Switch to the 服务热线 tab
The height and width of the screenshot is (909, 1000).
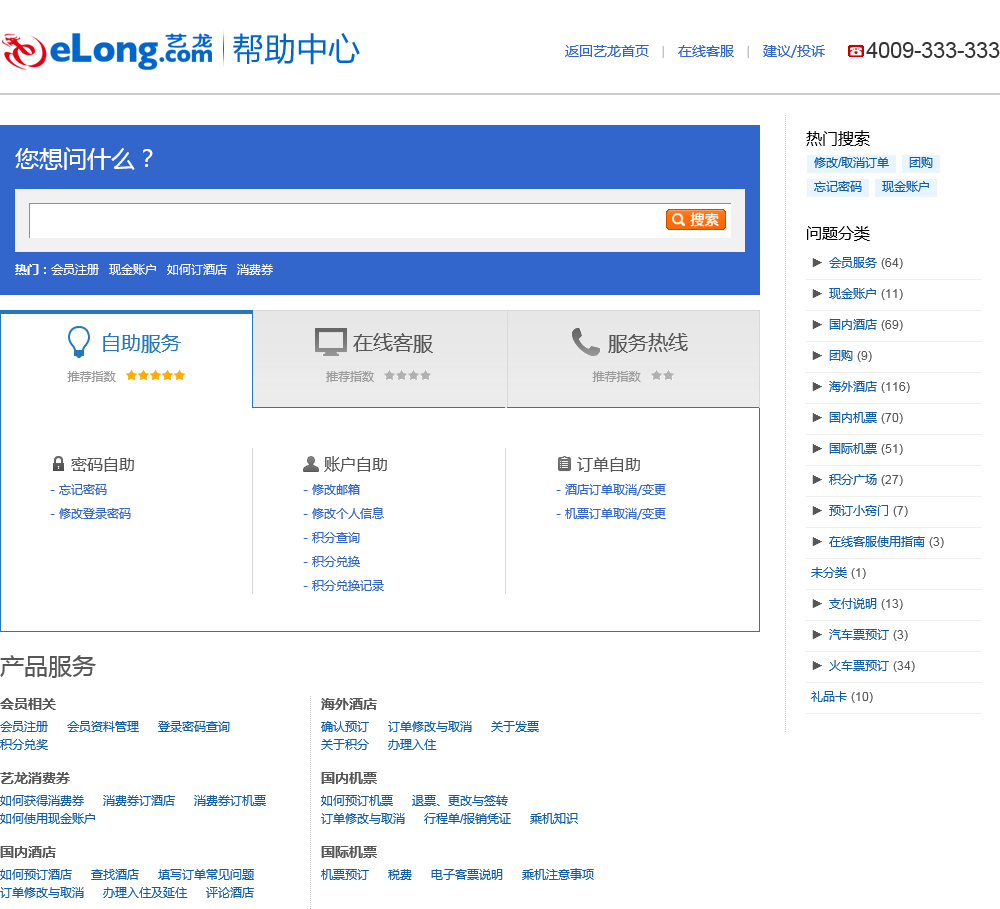[633, 359]
